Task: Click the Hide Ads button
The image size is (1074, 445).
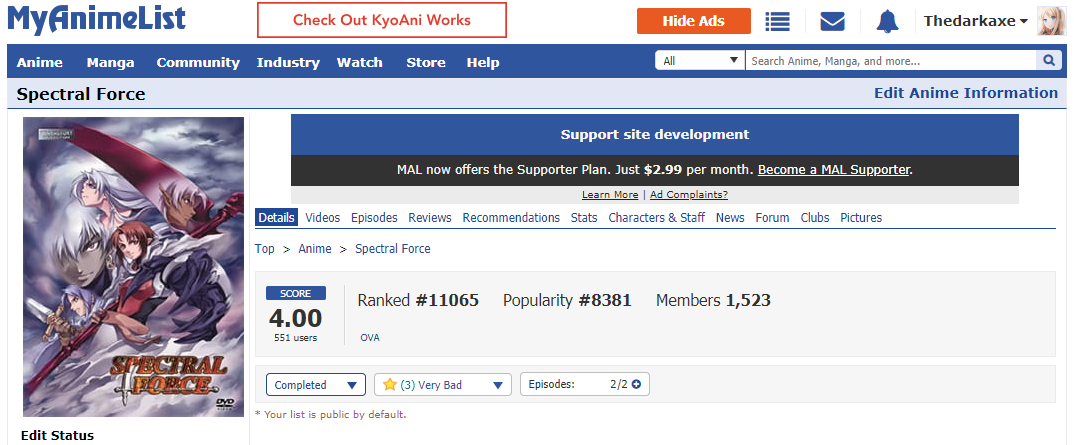Action: tap(694, 21)
